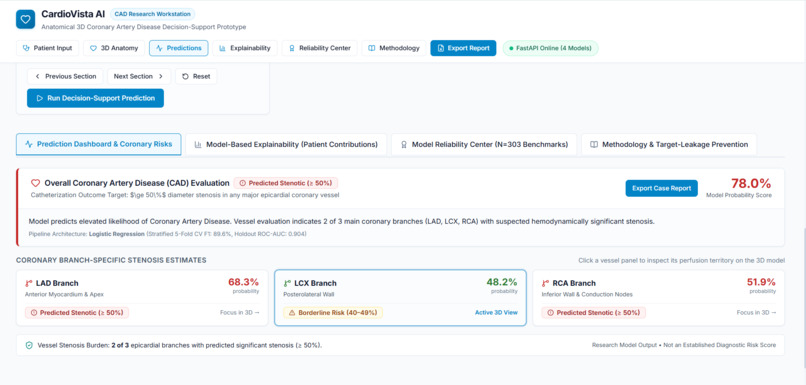Click the right chevron on Next Section

(161, 76)
